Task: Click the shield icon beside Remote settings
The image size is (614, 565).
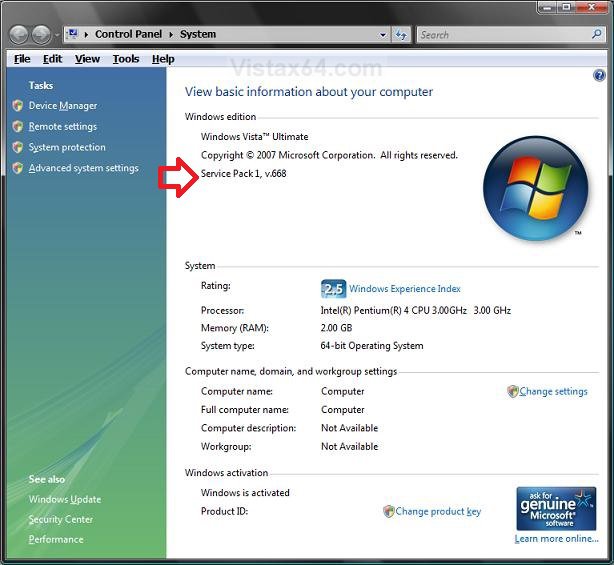Action: click(18, 126)
